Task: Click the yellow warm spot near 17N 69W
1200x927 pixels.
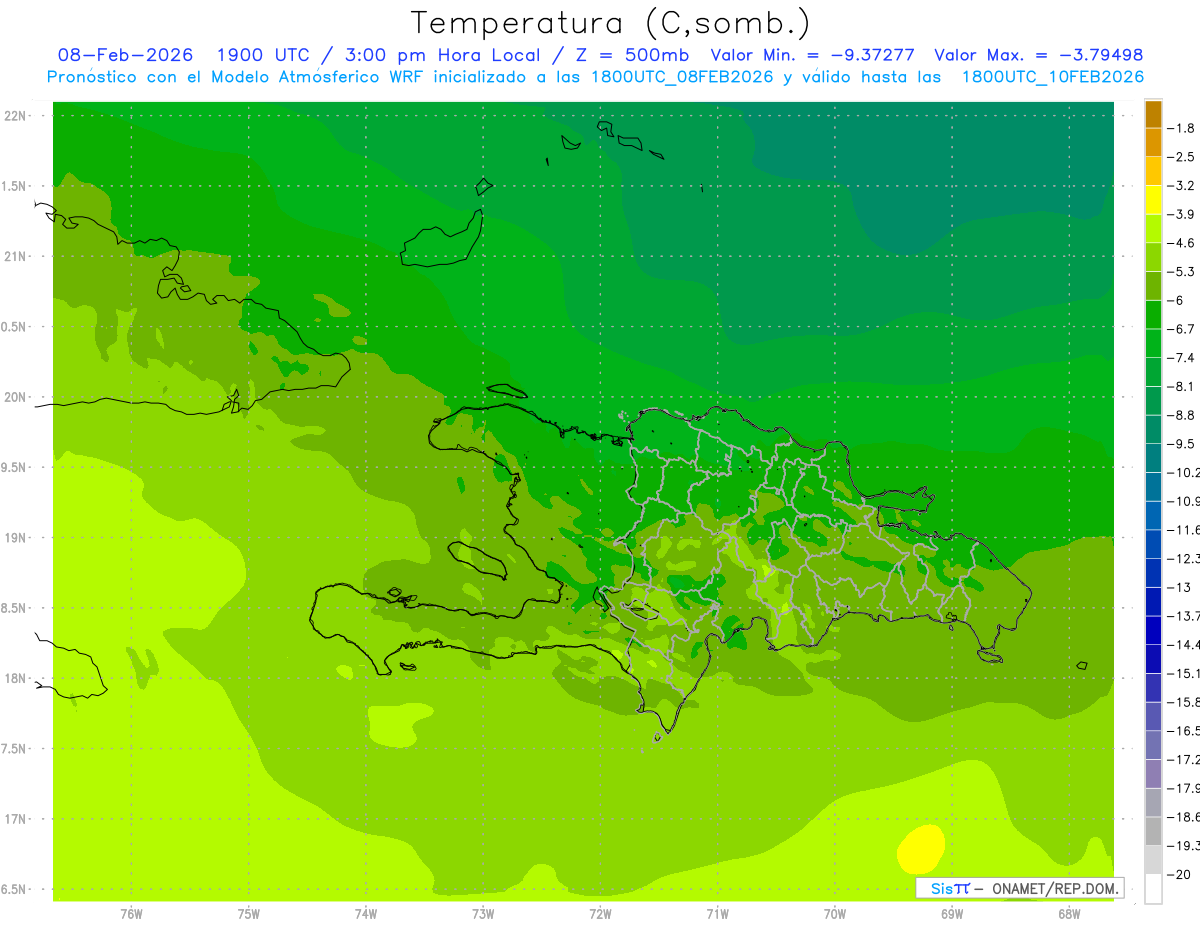Action: [921, 848]
